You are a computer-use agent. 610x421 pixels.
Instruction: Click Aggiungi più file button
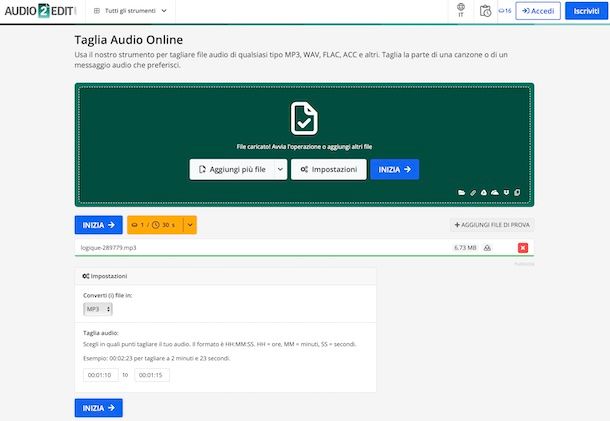[232, 169]
